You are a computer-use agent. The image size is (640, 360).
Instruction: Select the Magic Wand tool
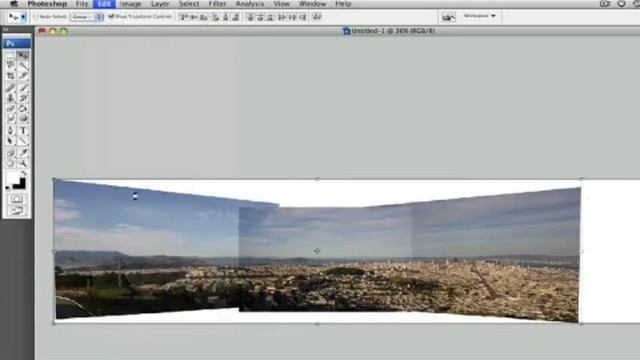tap(23, 65)
